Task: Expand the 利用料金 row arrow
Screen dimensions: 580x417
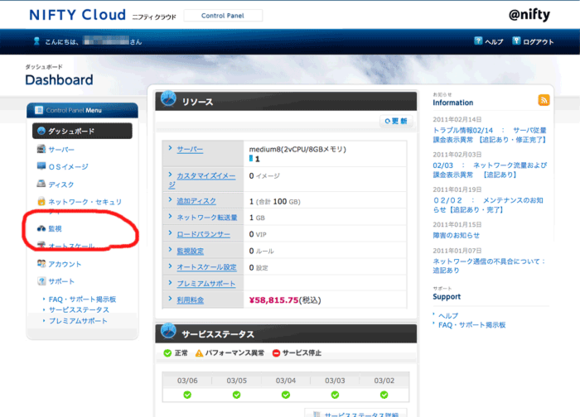Action: (x=170, y=299)
